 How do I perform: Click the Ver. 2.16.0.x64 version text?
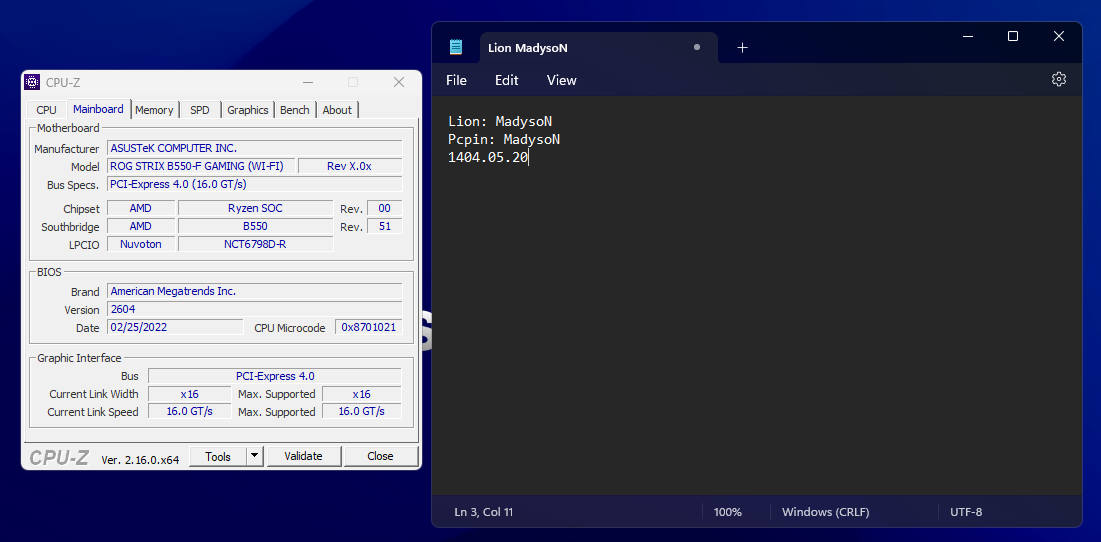tap(140, 460)
